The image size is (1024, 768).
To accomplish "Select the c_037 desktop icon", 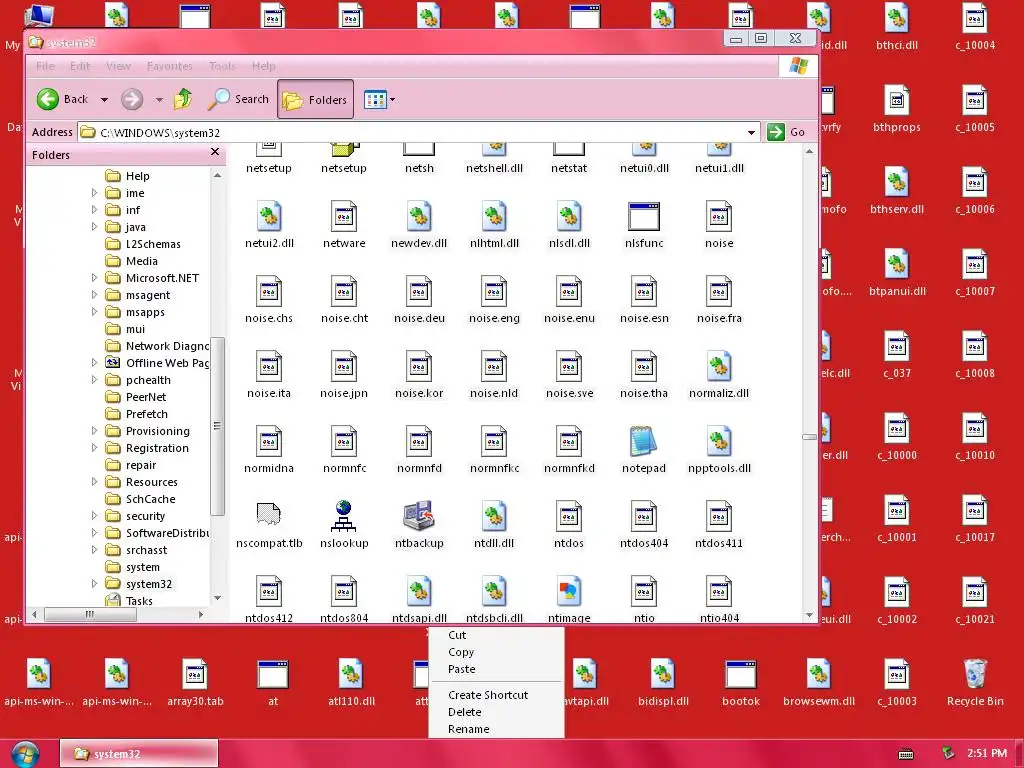I will coord(897,347).
